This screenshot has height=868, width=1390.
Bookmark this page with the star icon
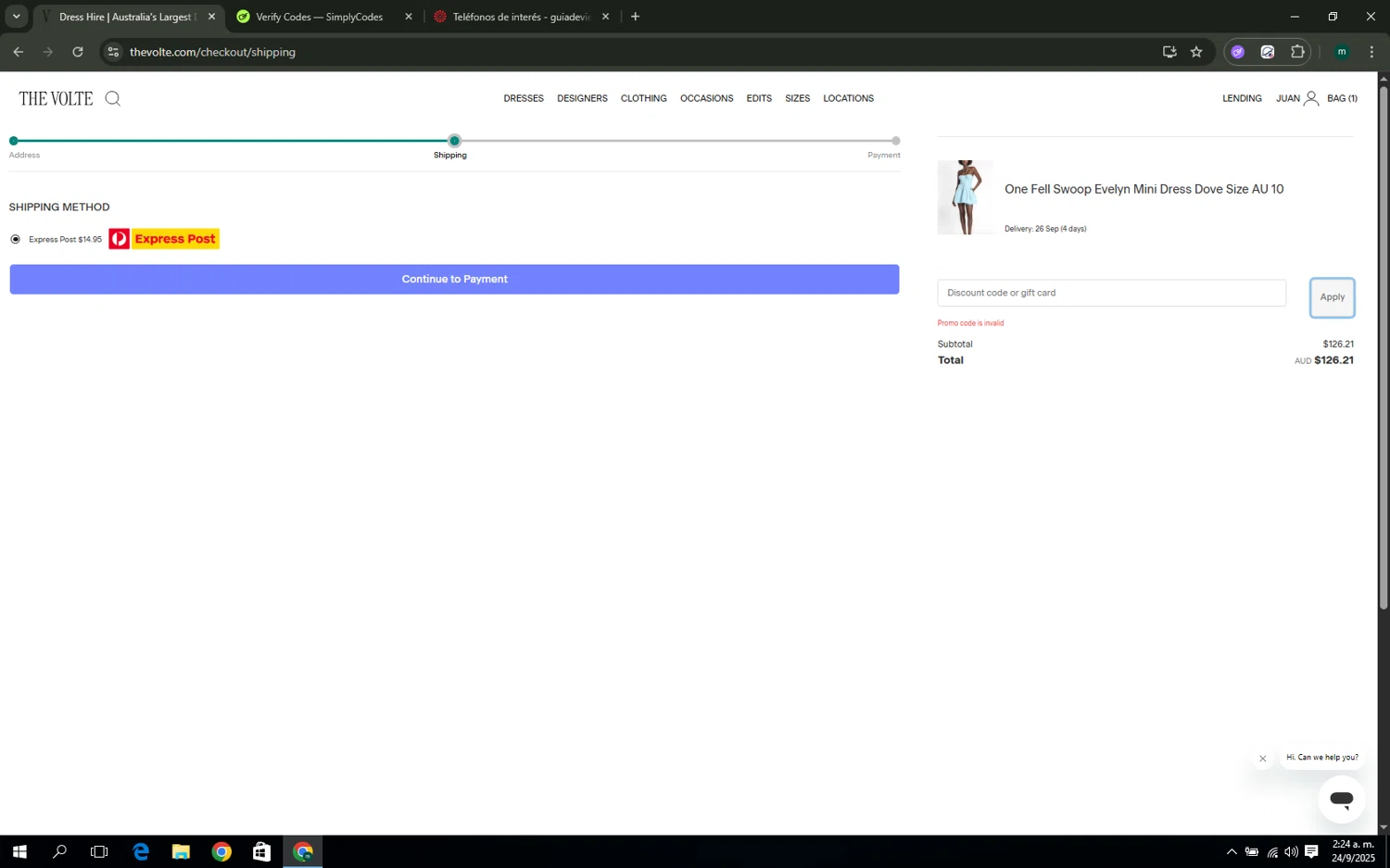tap(1196, 52)
